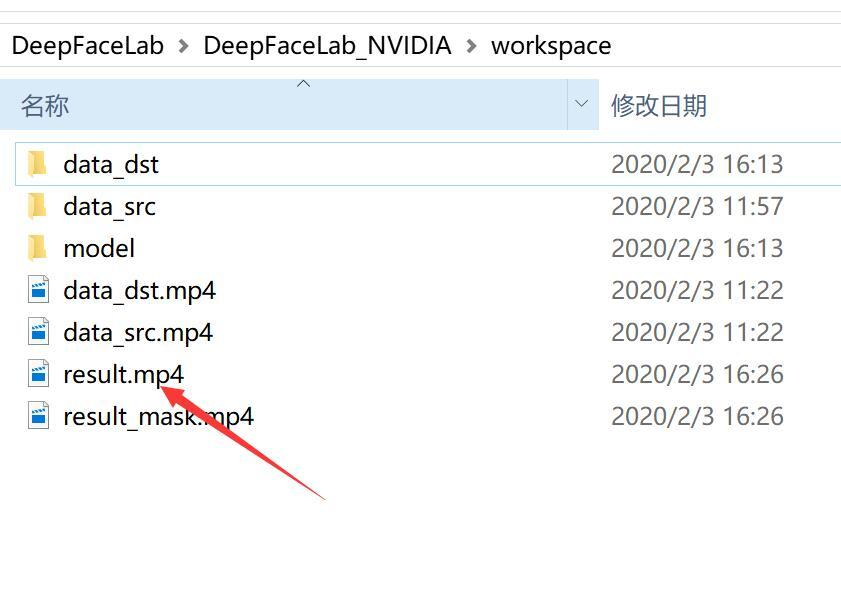Expand the breadcrumb chevron after DeepFaceLab

[183, 46]
